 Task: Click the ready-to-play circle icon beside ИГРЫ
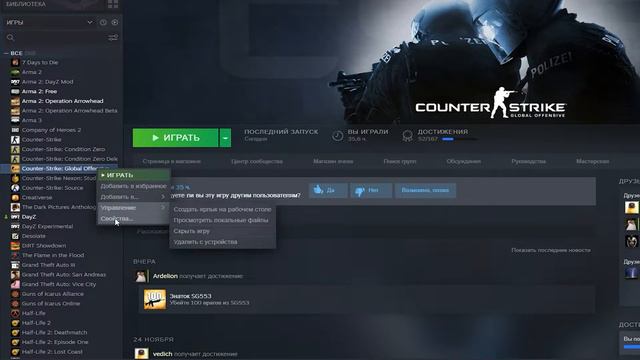click(115, 22)
